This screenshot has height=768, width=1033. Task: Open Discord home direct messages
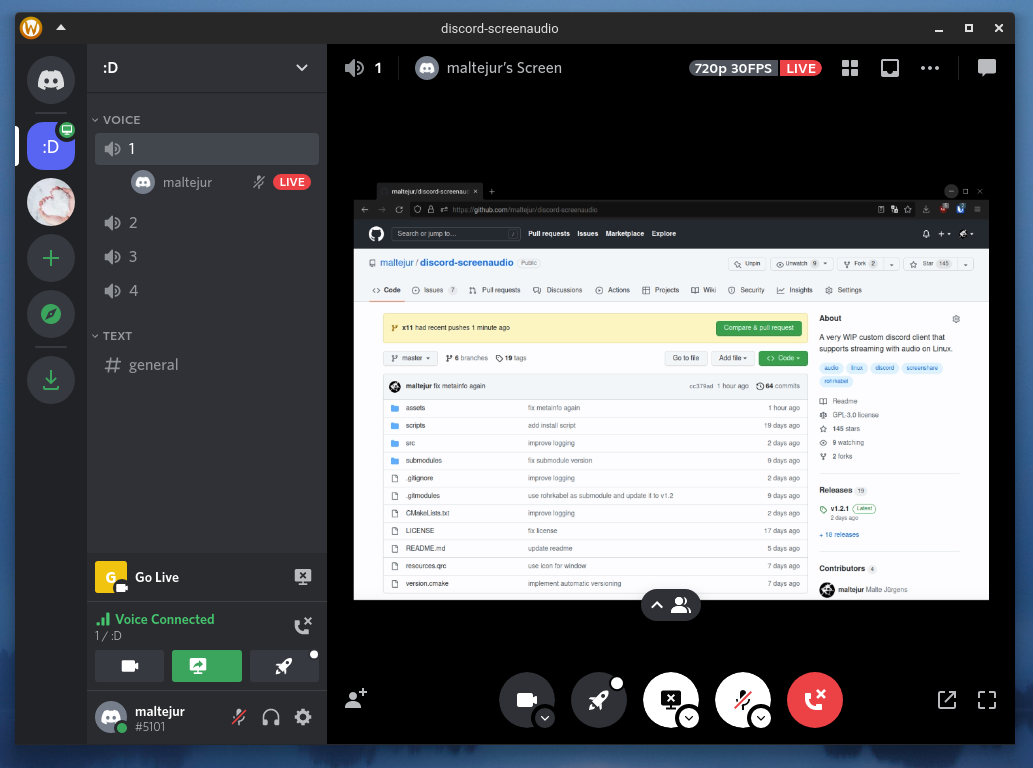51,80
